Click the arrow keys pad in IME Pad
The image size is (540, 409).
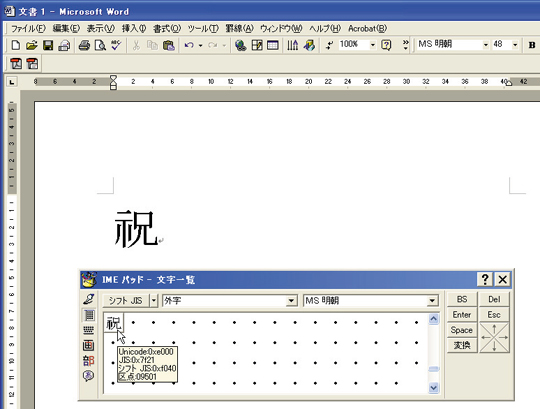[x=494, y=337]
